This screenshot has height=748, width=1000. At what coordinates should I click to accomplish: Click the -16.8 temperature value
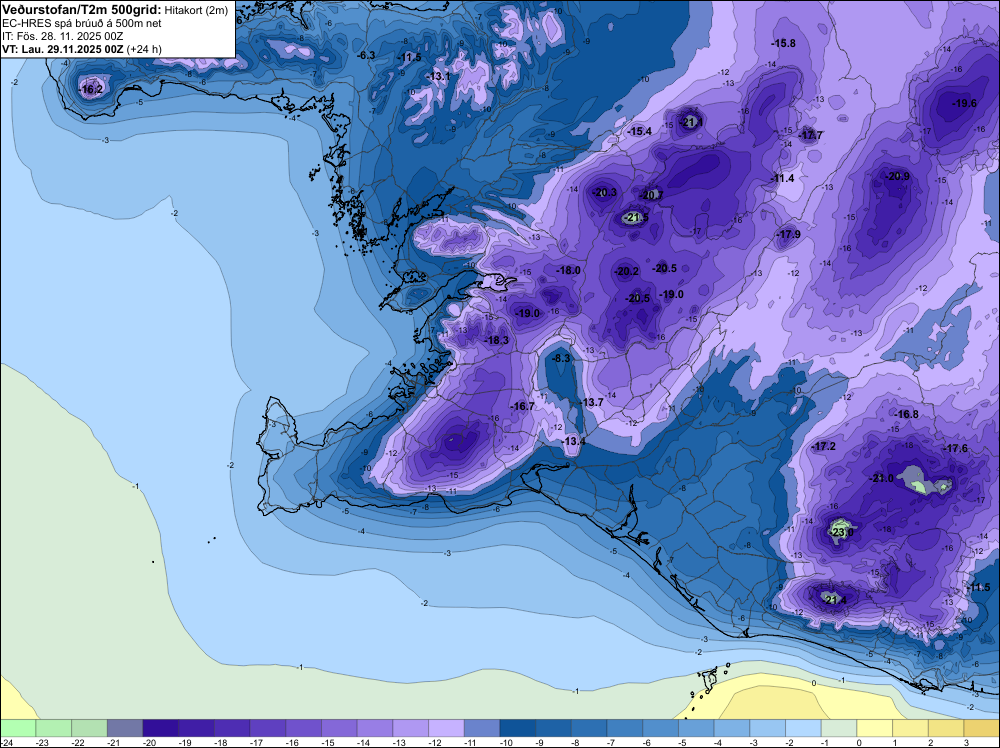(x=906, y=414)
